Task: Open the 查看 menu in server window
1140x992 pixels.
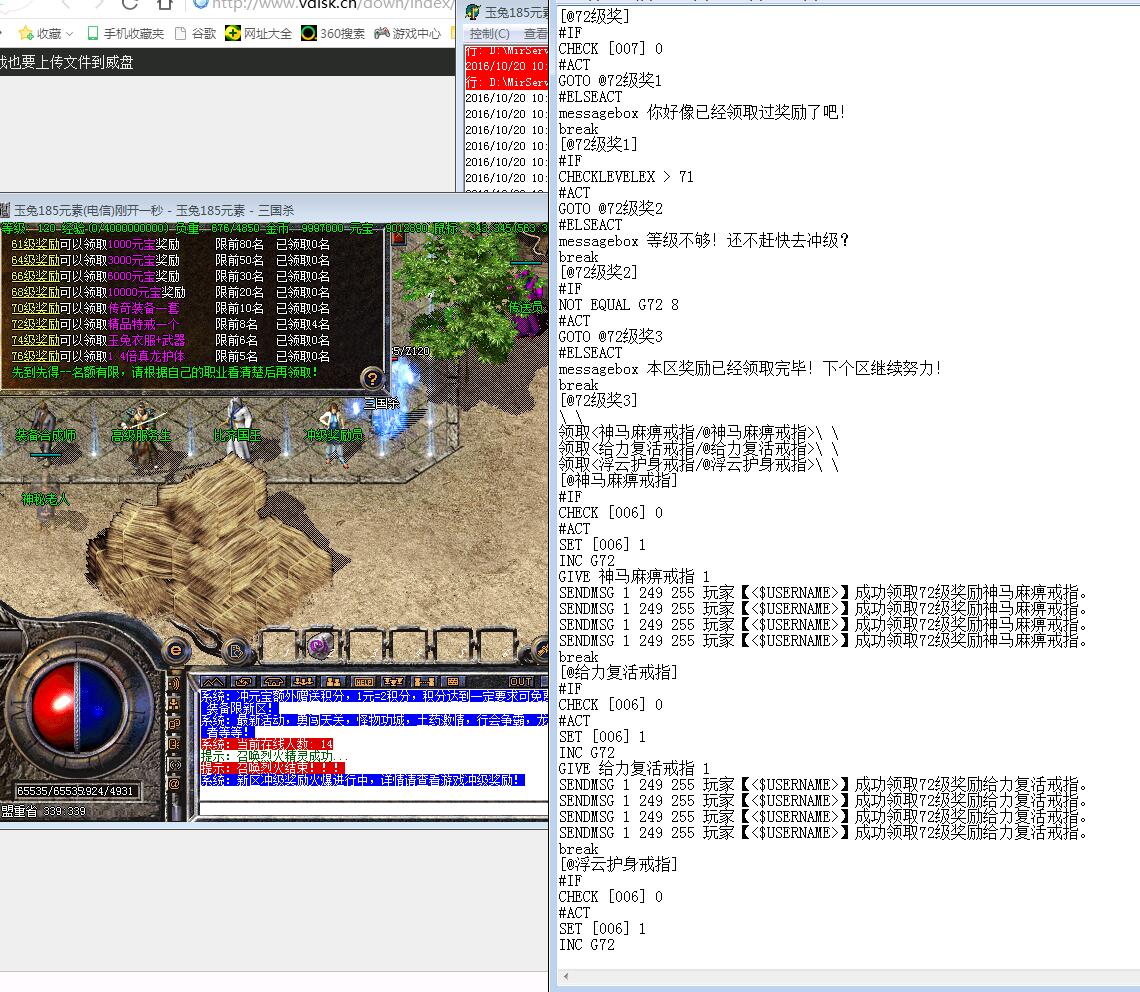Action: (536, 33)
